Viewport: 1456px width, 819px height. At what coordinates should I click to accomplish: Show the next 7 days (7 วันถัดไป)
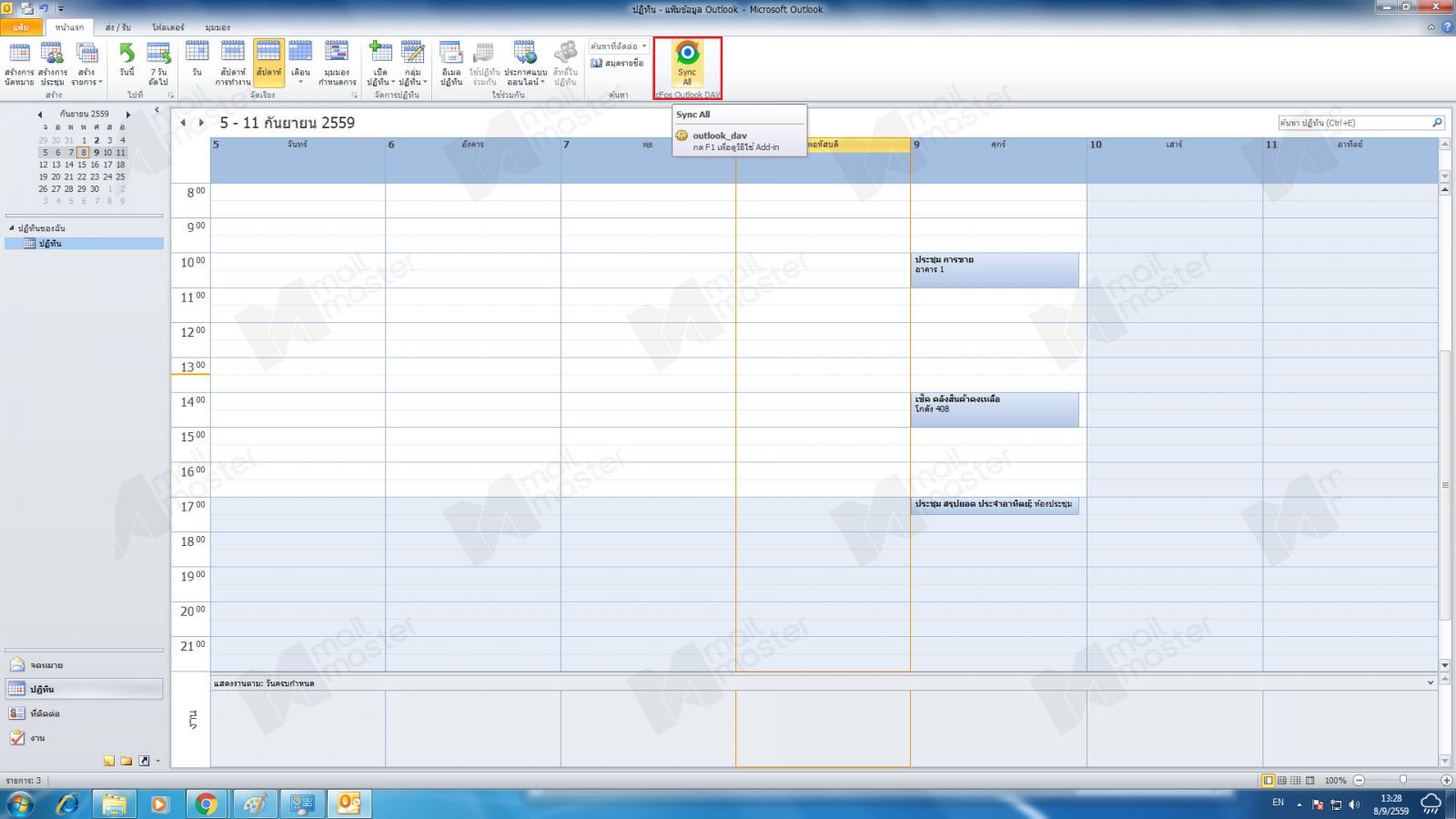coord(158,64)
